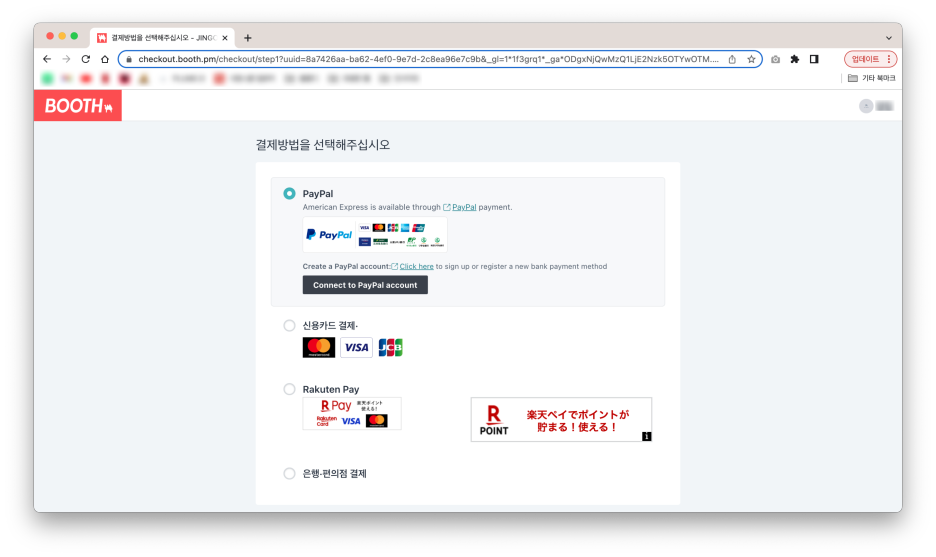The width and height of the screenshot is (936, 557).
Task: Select the Rakuten Pay radio button
Action: pyautogui.click(x=290, y=389)
